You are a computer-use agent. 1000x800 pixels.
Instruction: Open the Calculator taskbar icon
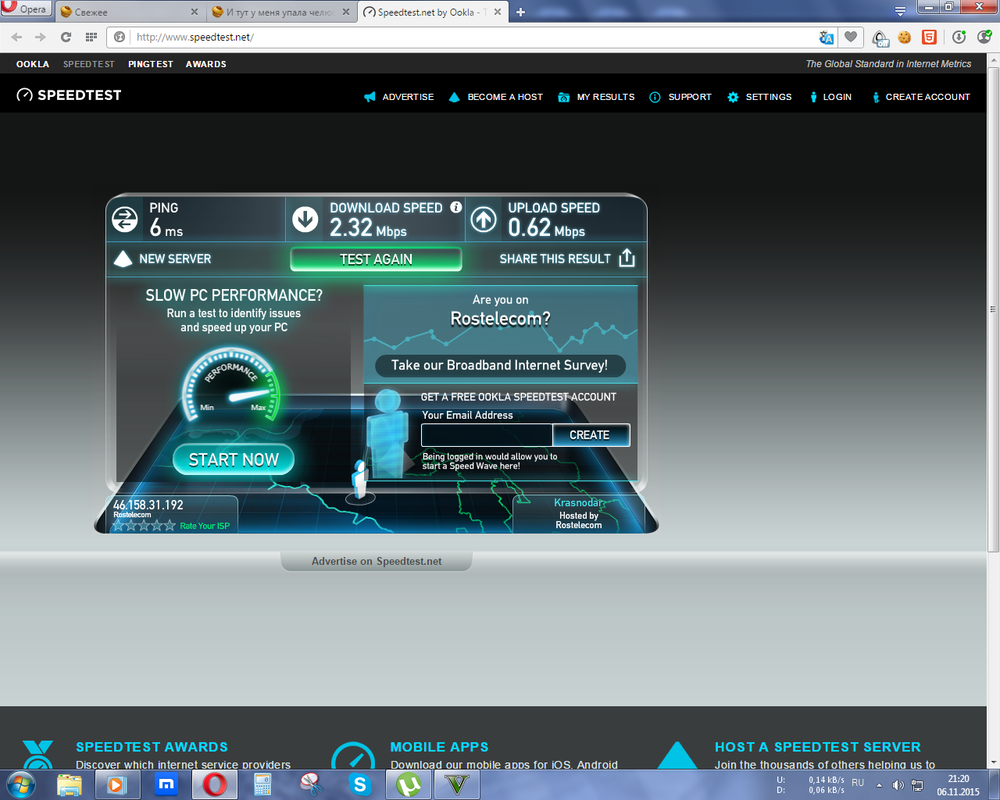263,785
